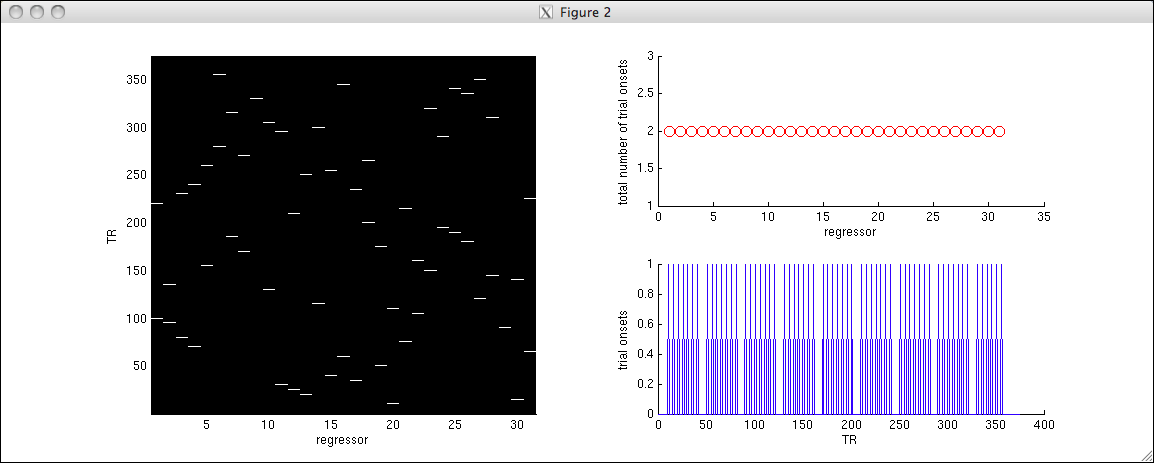This screenshot has width=1154, height=463.
Task: Click the X11 icon beside Figure 2 title
Action: point(546,13)
